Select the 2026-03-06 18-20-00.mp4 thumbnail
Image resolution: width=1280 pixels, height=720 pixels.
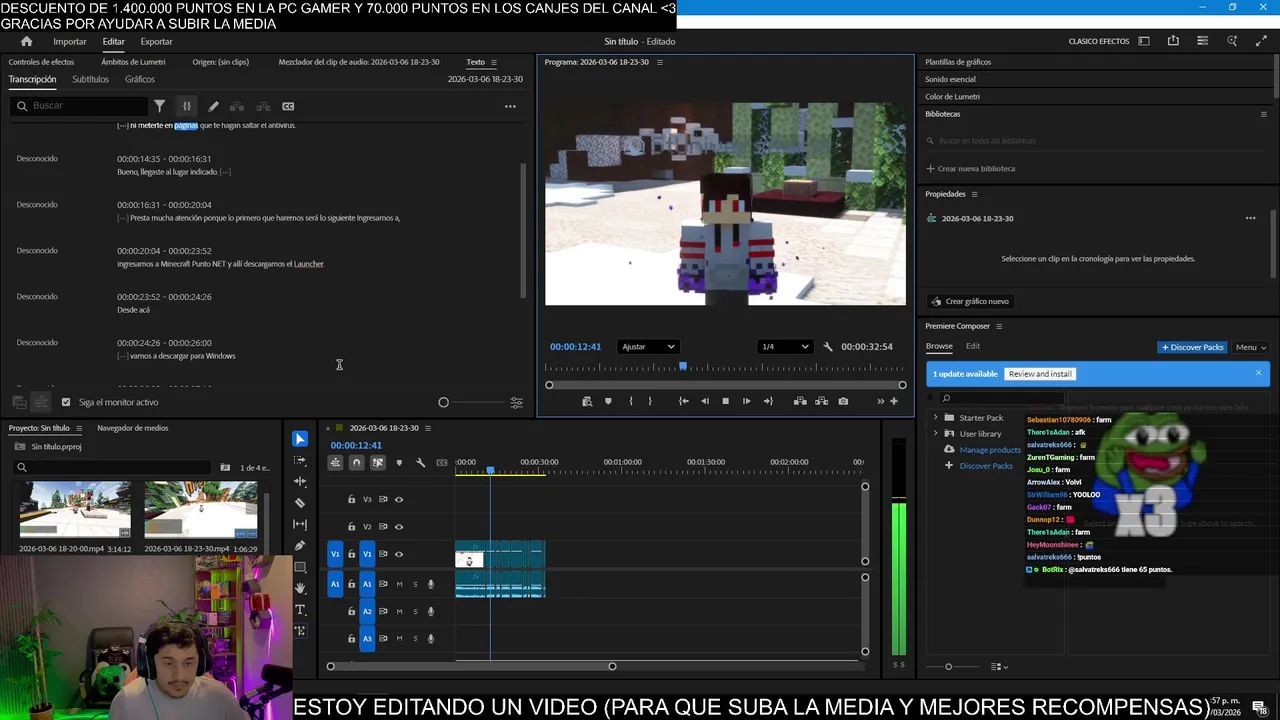click(75, 510)
